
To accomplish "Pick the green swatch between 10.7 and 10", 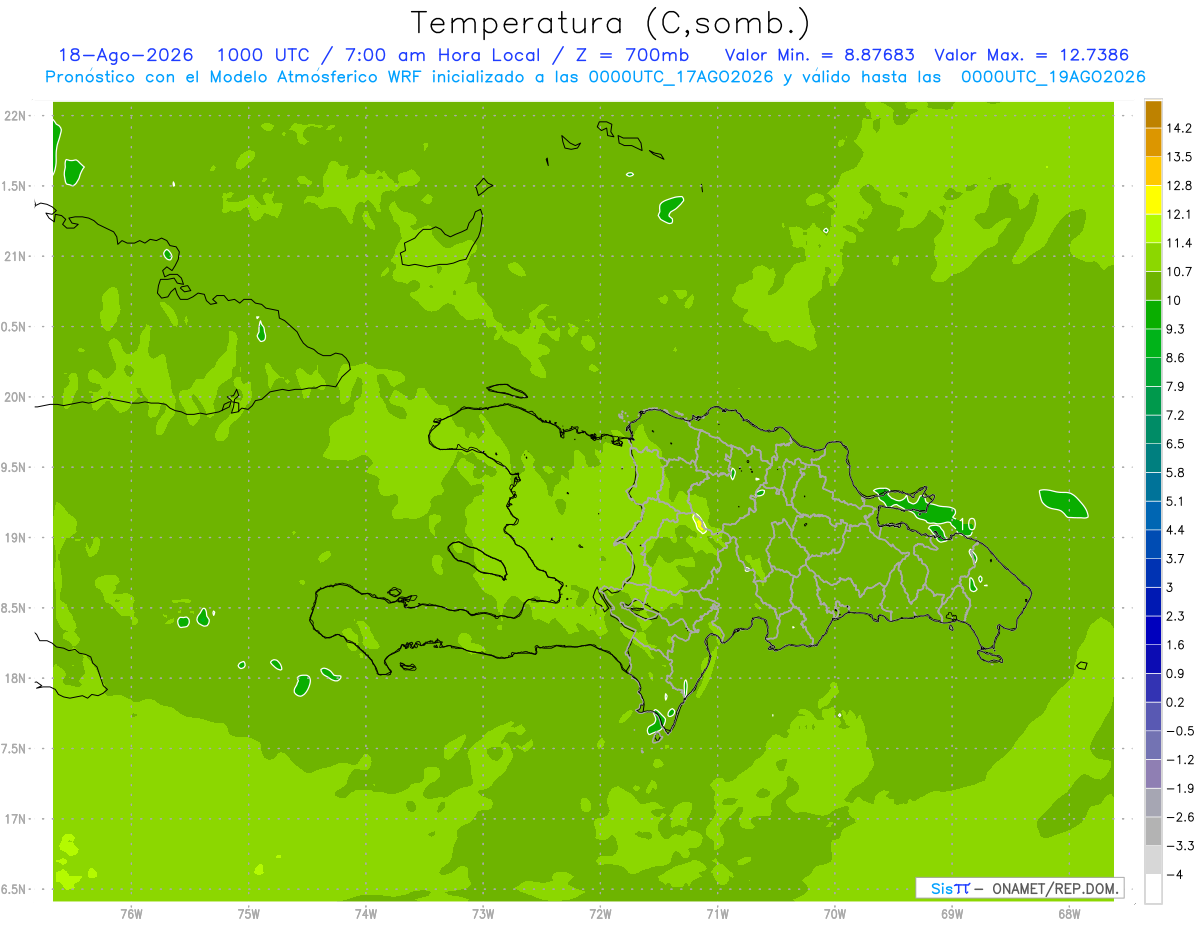I will point(1153,286).
